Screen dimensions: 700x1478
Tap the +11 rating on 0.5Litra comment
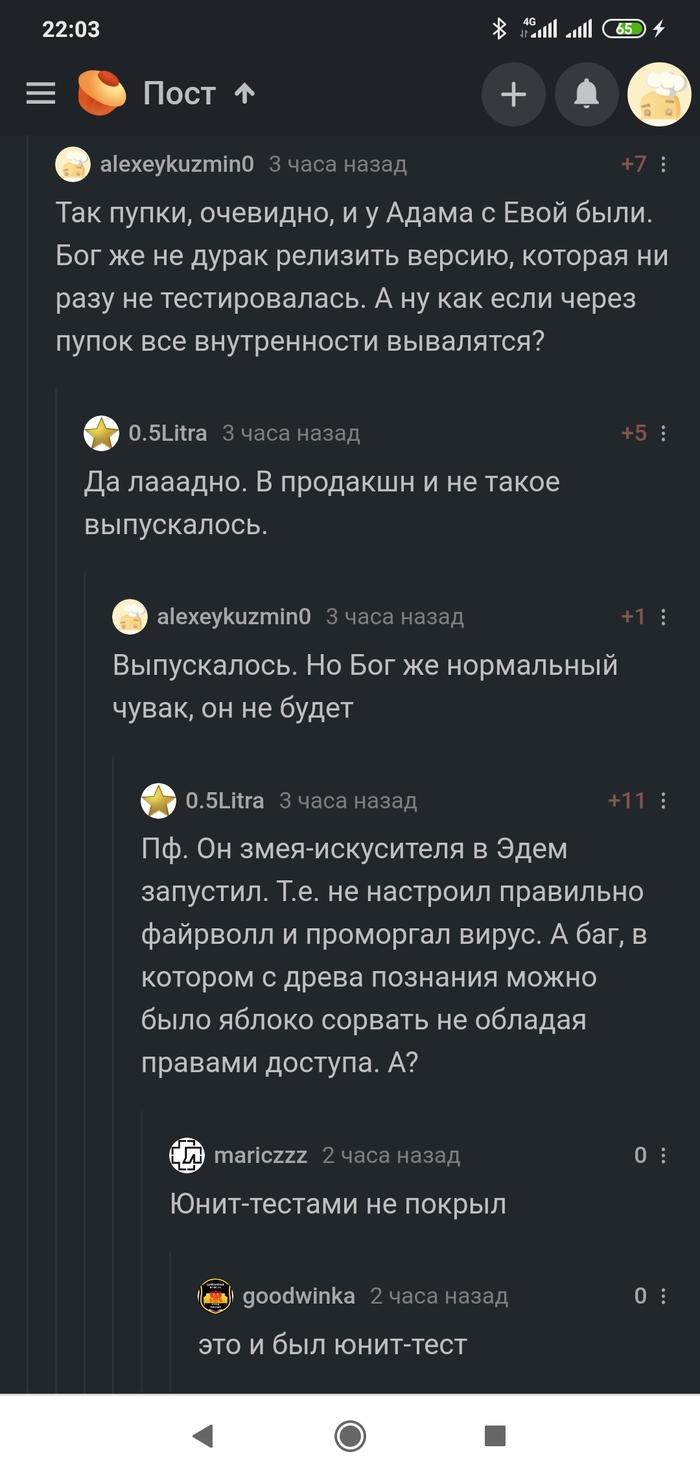pos(627,801)
